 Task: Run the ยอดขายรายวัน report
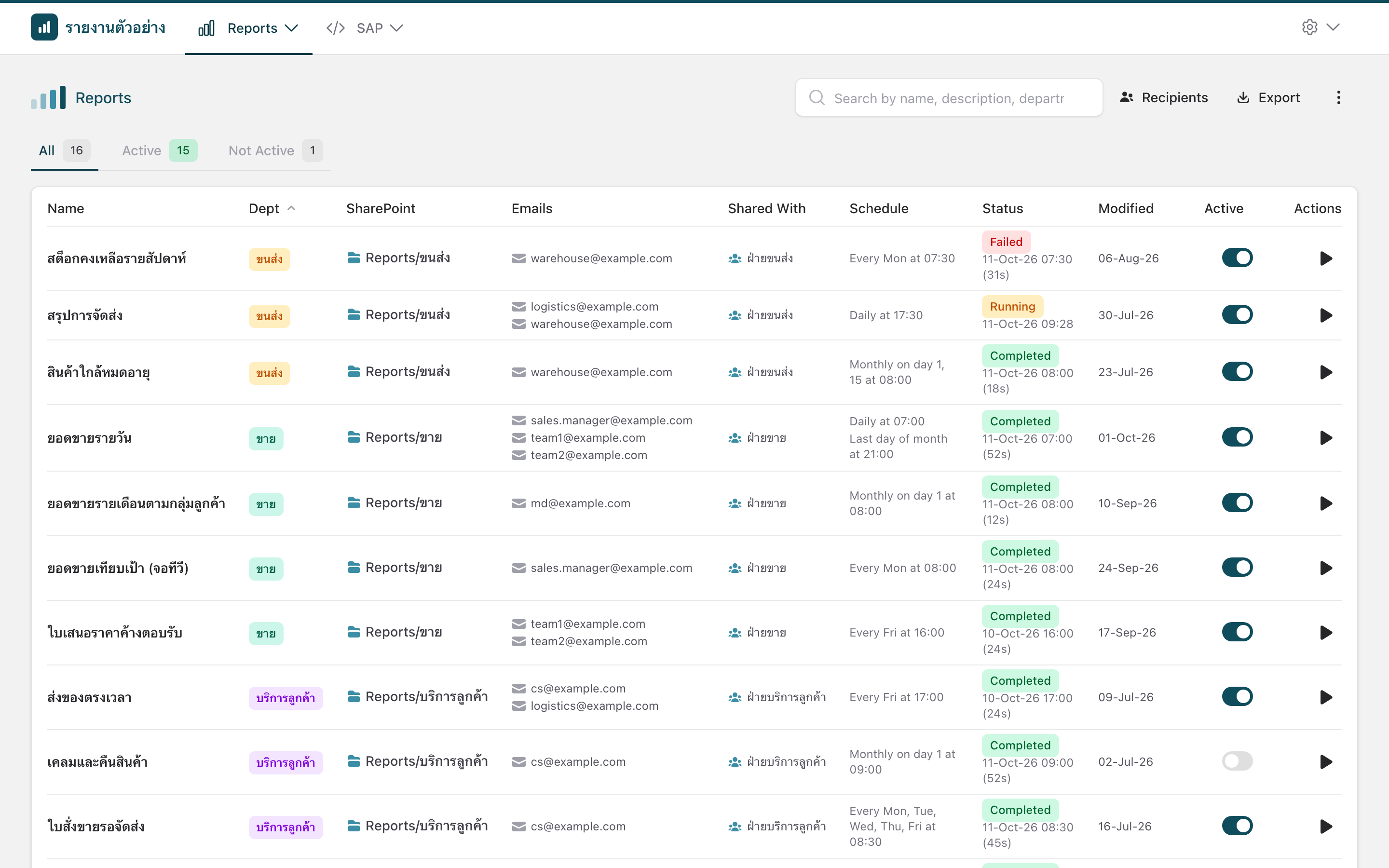1325,438
